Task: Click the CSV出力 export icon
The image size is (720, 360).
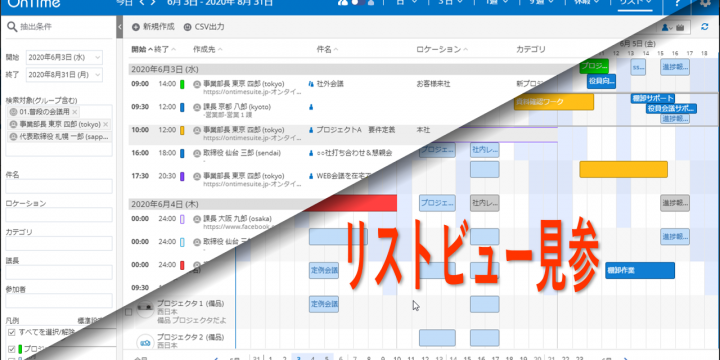Action: tap(187, 27)
